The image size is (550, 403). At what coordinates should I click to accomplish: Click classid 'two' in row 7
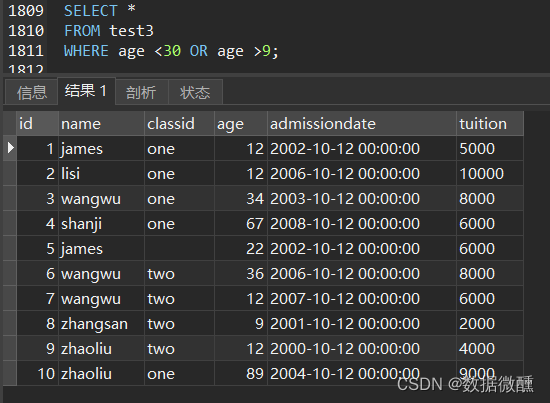click(x=179, y=298)
